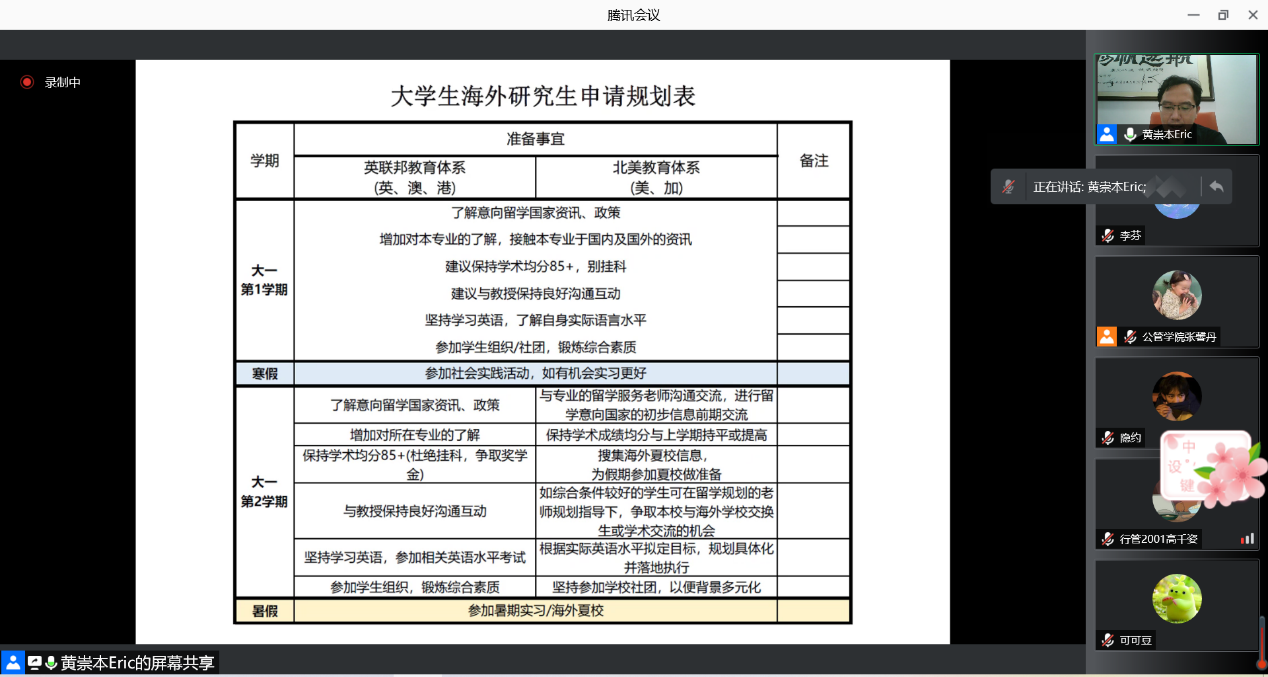Click the shared screen's 大学生海外研究生申请规划表 title
Image resolution: width=1268 pixels, height=677 pixels.
pos(542,97)
